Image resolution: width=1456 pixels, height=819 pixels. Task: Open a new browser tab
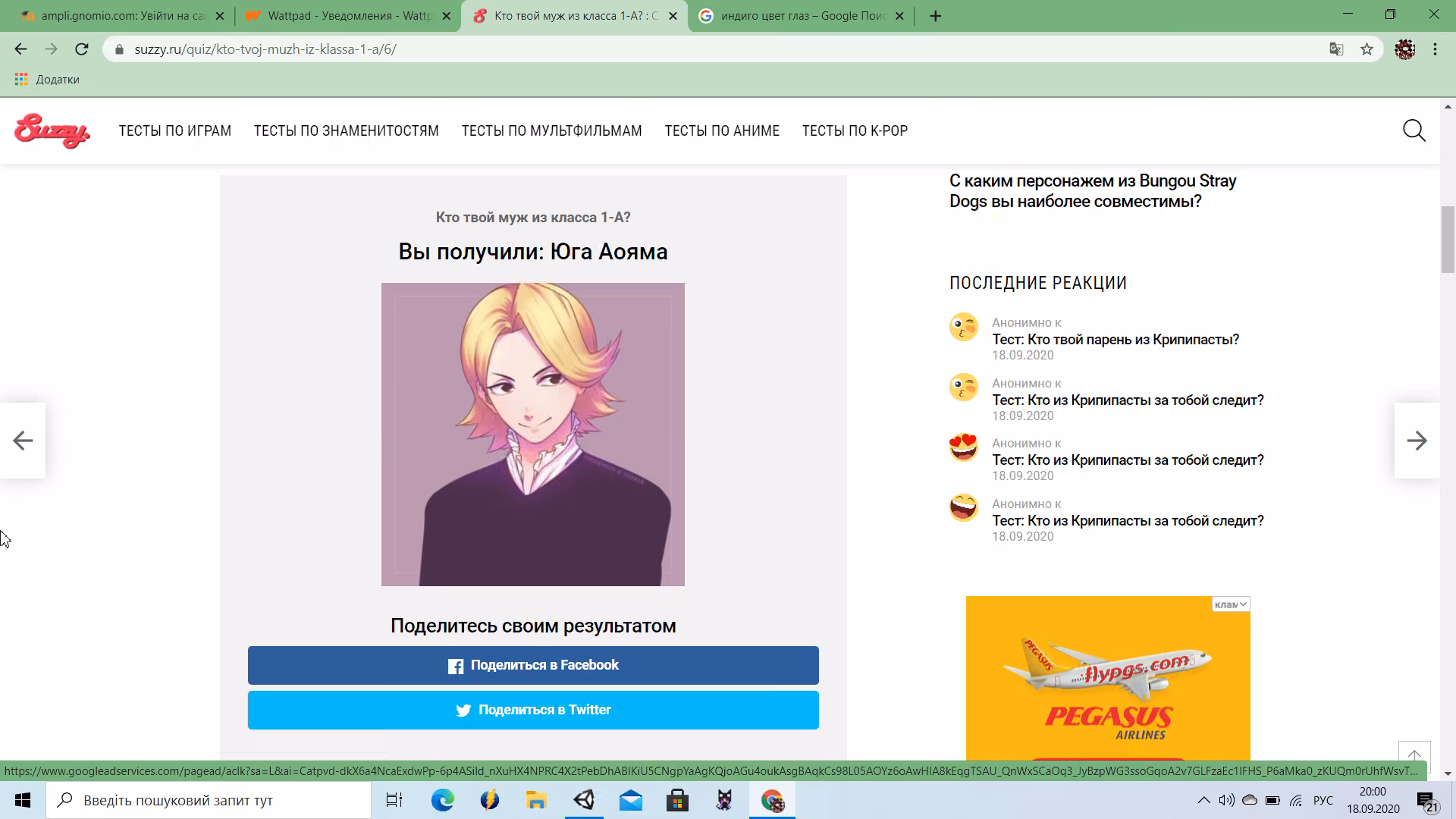coord(935,16)
